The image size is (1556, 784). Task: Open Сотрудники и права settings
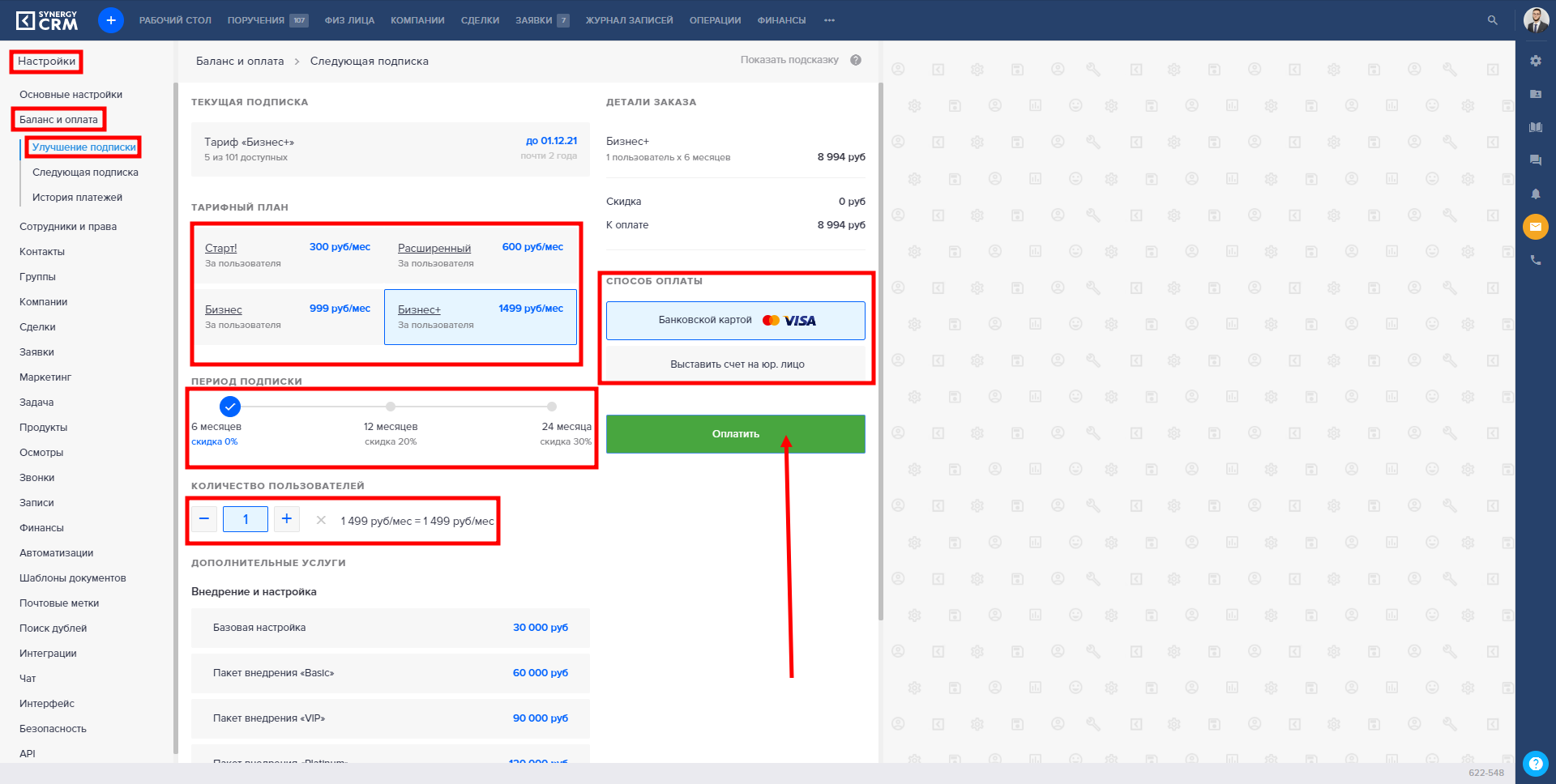[x=68, y=227]
